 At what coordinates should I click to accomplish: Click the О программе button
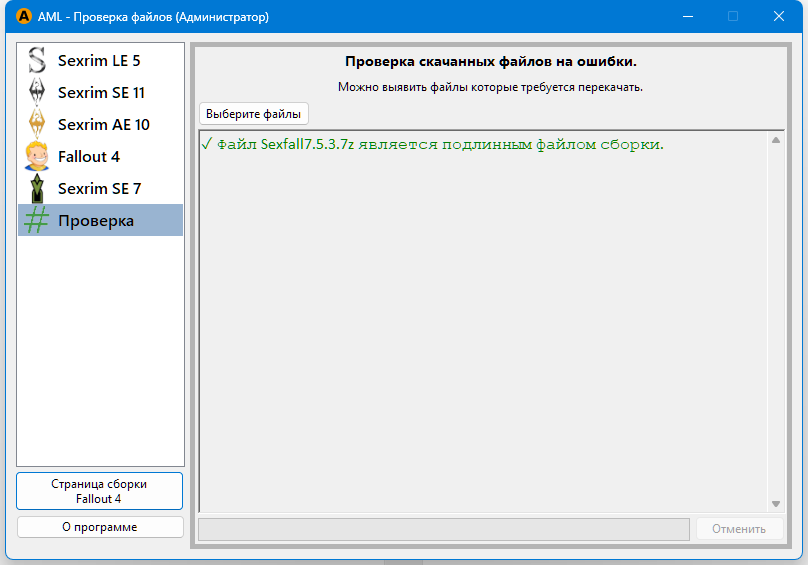[x=100, y=527]
